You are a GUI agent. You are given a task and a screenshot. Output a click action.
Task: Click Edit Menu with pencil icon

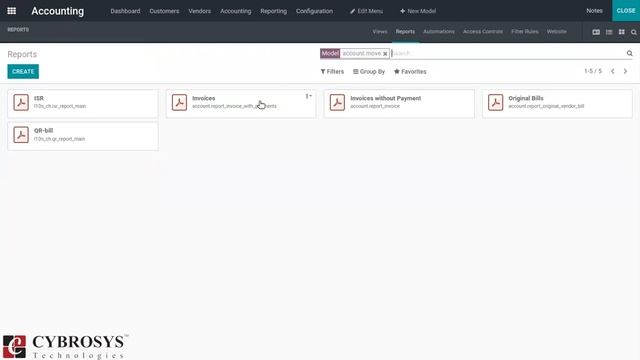367,11
